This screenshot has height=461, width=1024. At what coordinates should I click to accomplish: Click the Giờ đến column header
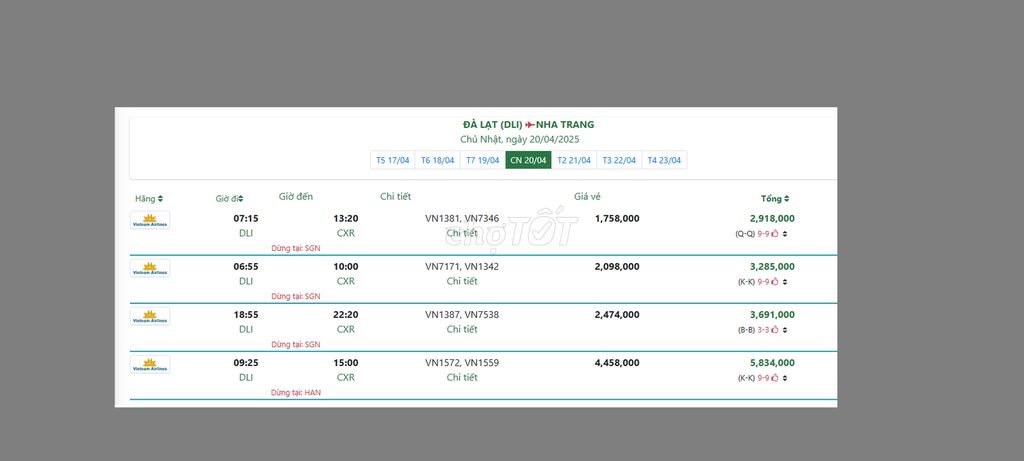[296, 197]
